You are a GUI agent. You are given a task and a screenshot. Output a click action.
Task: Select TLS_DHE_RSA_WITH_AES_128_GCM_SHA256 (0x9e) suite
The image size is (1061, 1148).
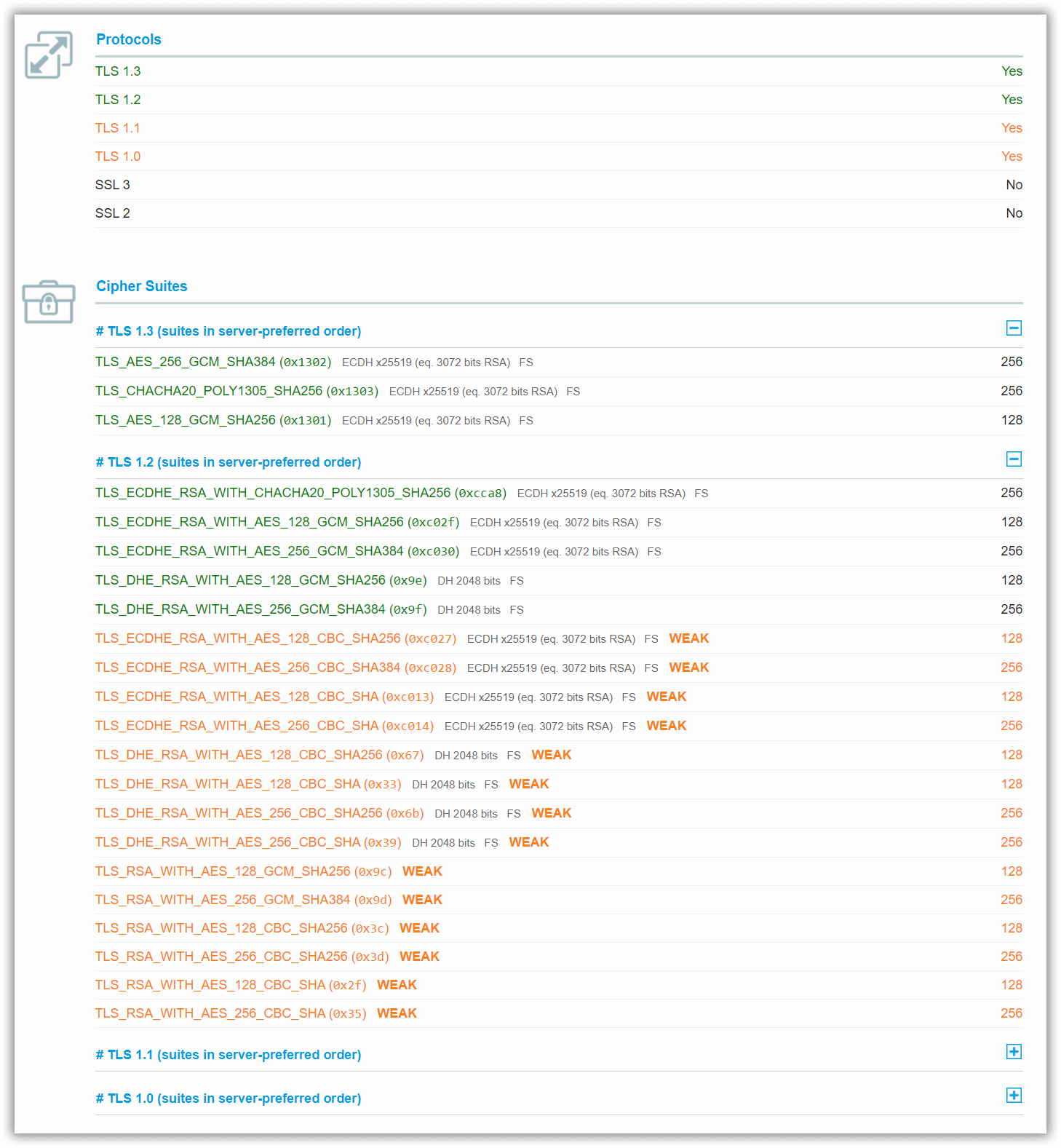261,580
